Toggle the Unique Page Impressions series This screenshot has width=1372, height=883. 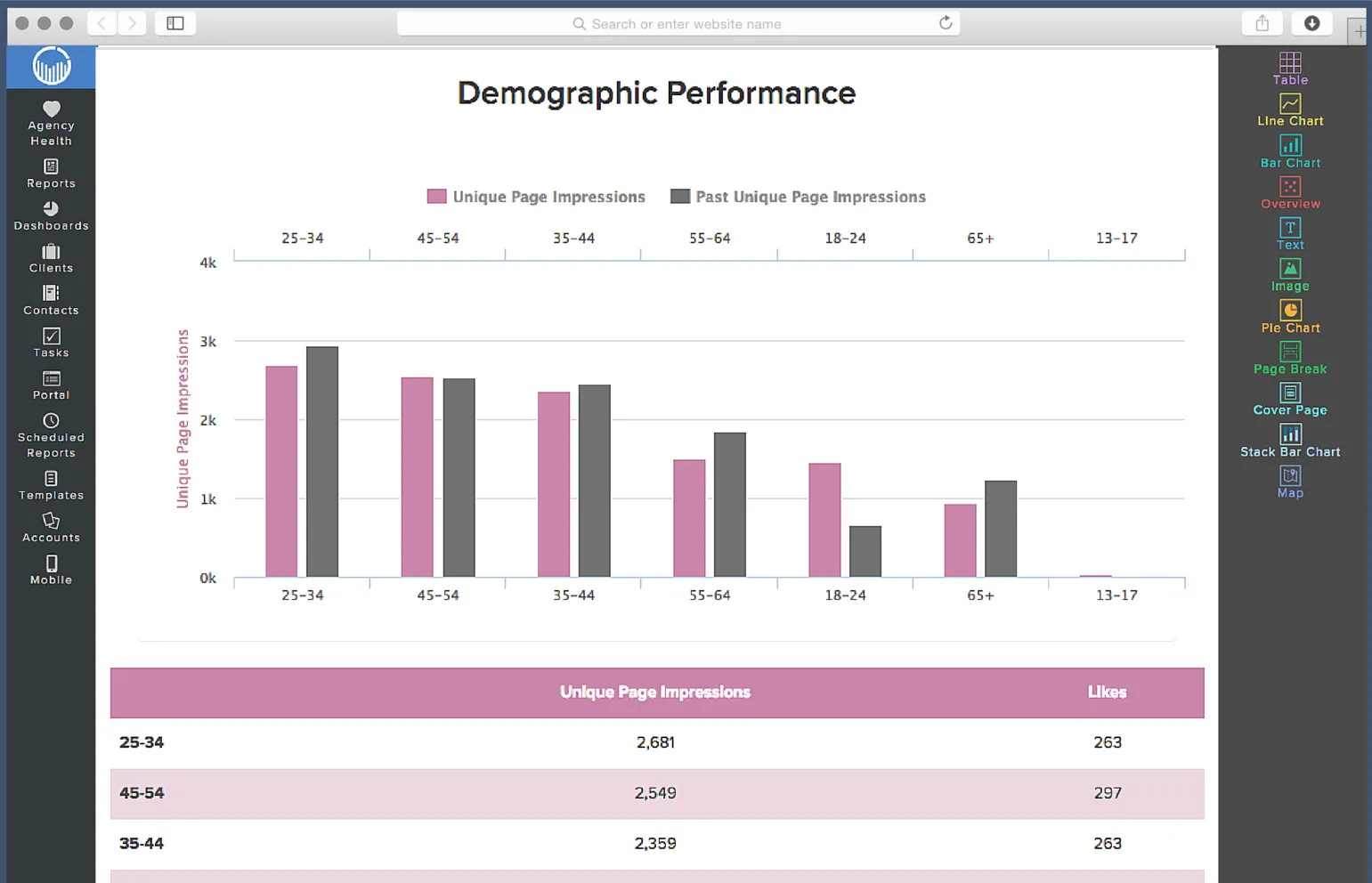pyautogui.click(x=535, y=197)
